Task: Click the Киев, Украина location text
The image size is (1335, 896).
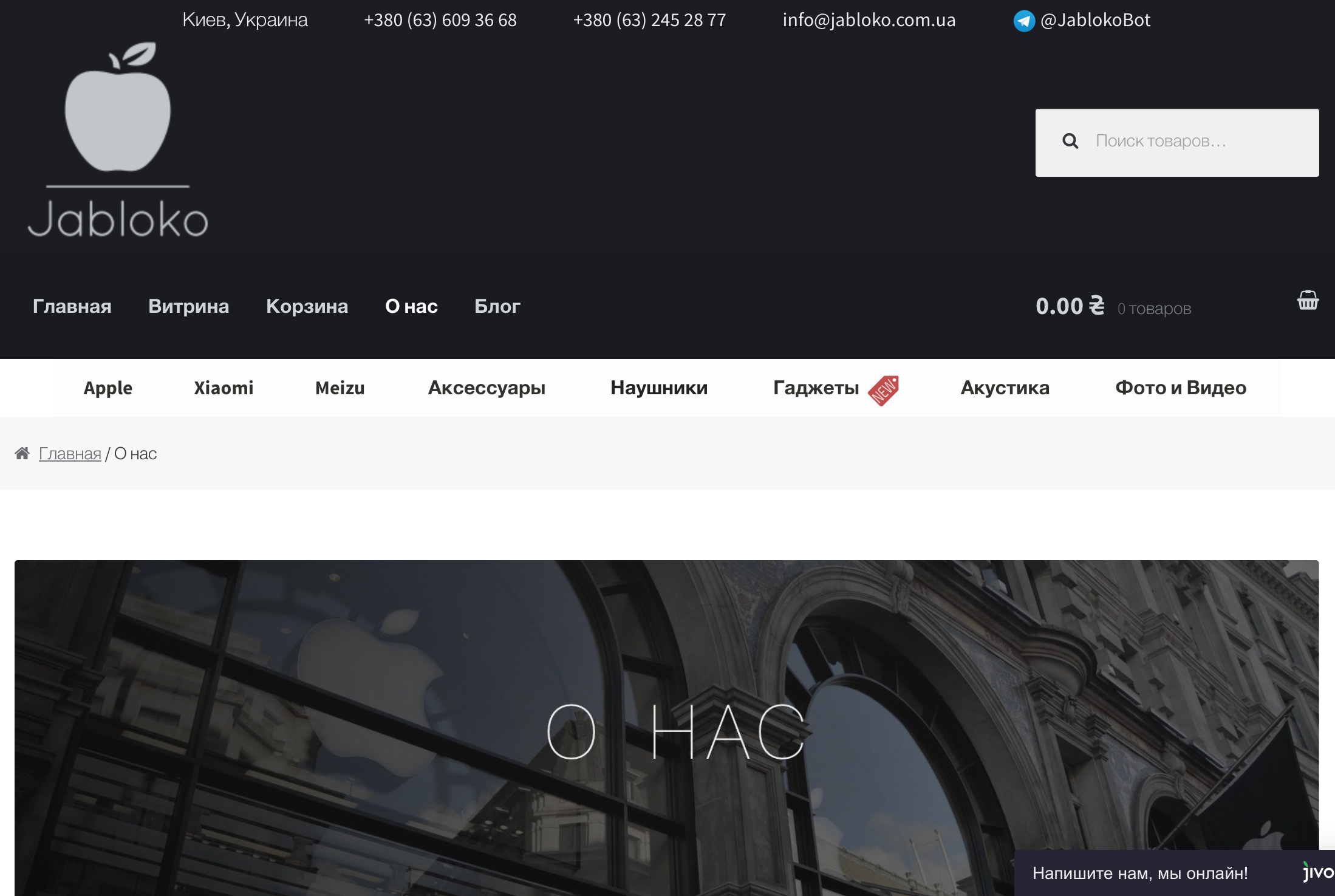Action: pyautogui.click(x=245, y=20)
